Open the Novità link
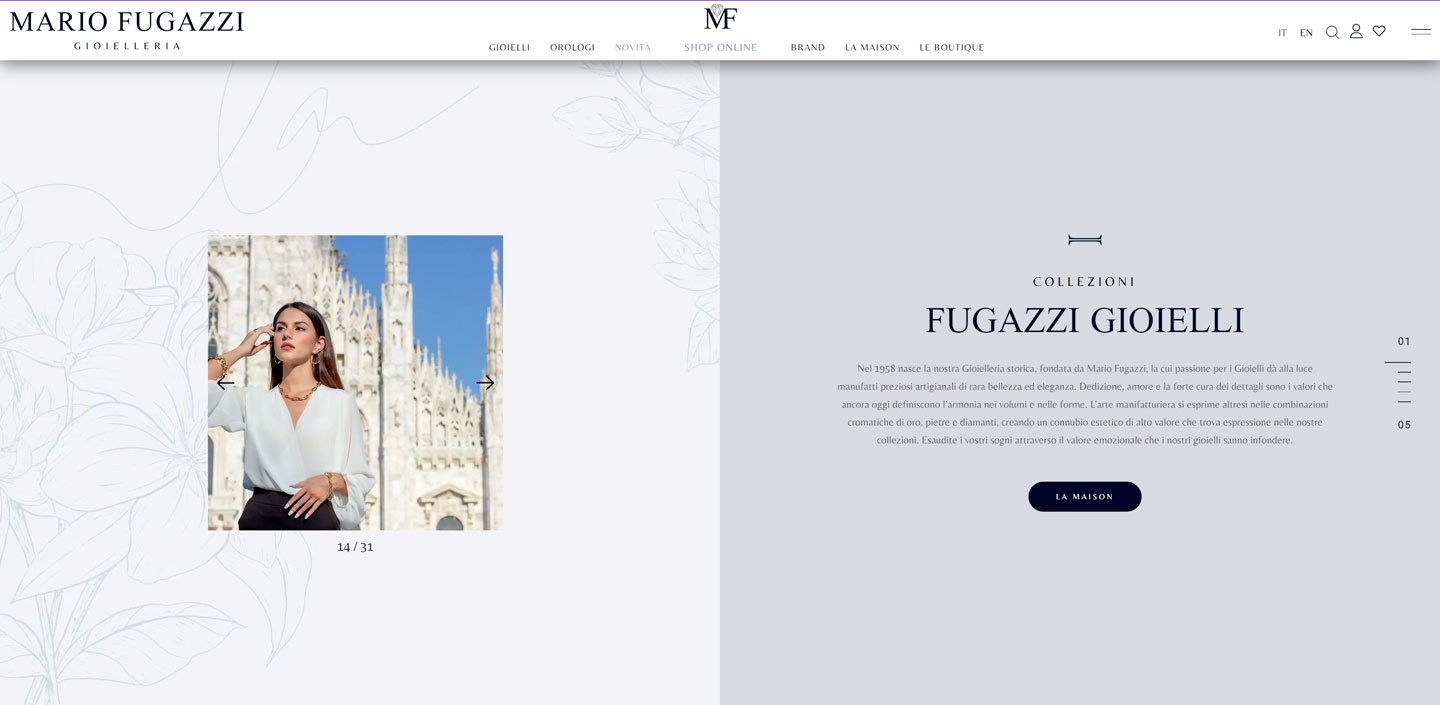This screenshot has height=705, width=1440. (633, 47)
